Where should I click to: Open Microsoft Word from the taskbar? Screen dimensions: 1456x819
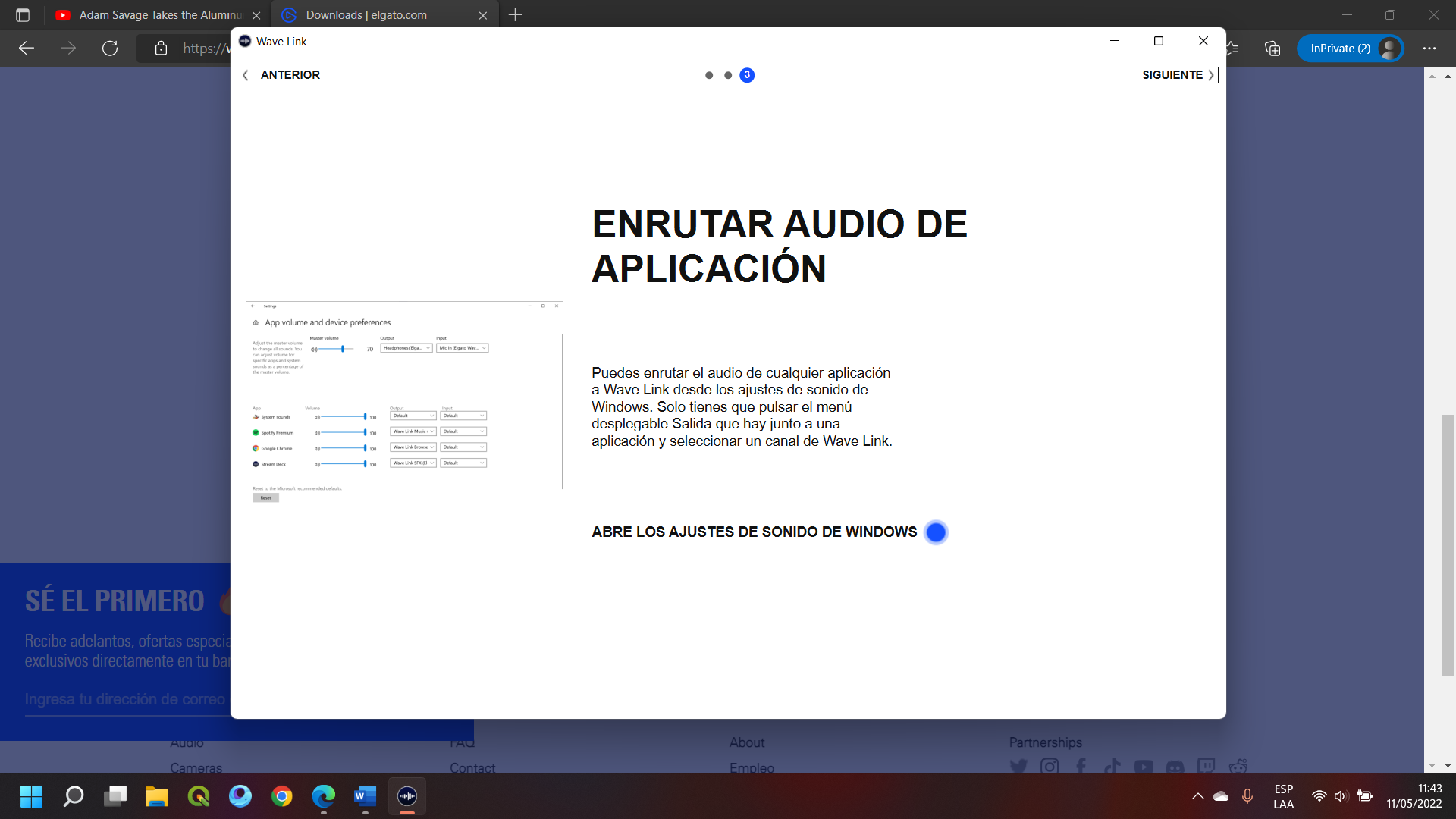point(365,796)
